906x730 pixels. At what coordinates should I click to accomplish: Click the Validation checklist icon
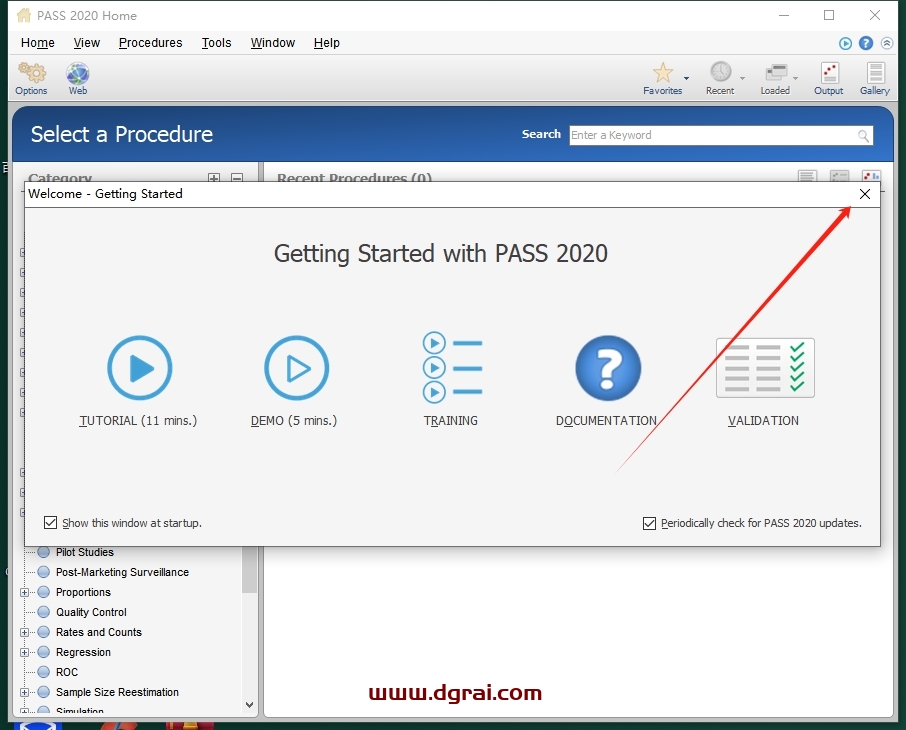765,368
